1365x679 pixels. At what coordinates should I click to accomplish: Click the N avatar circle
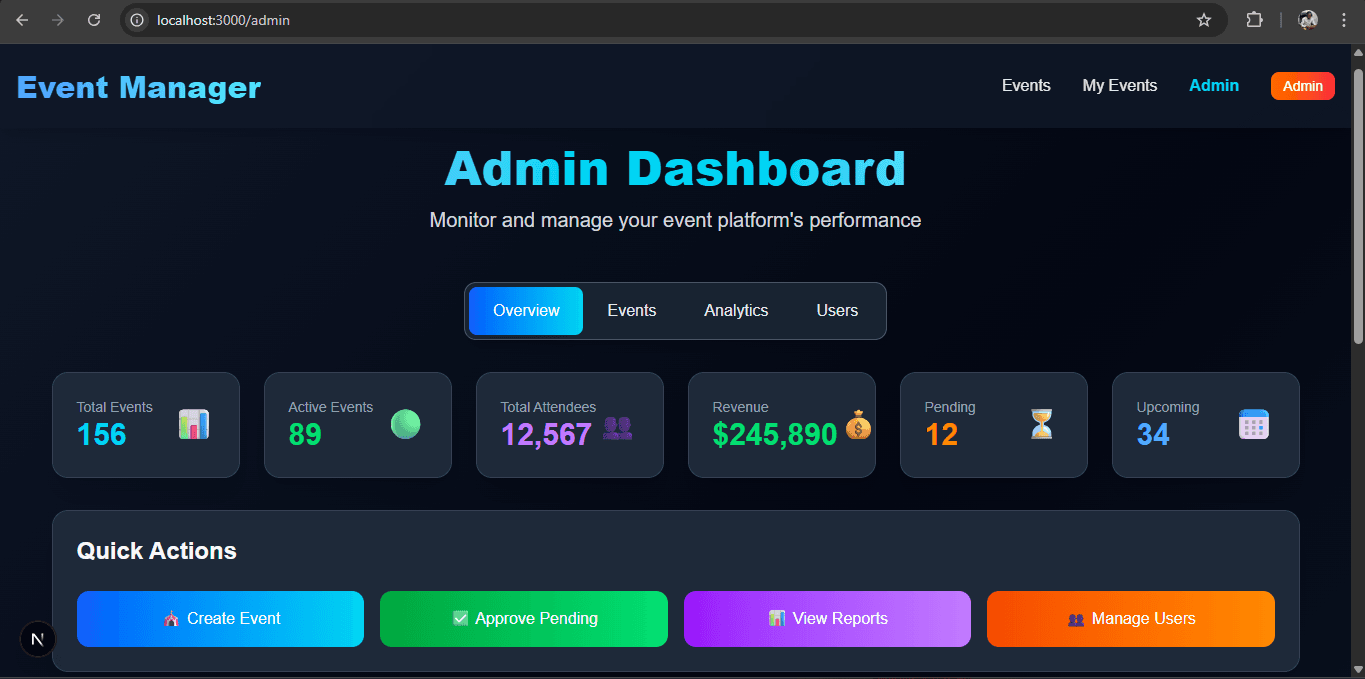(x=37, y=639)
